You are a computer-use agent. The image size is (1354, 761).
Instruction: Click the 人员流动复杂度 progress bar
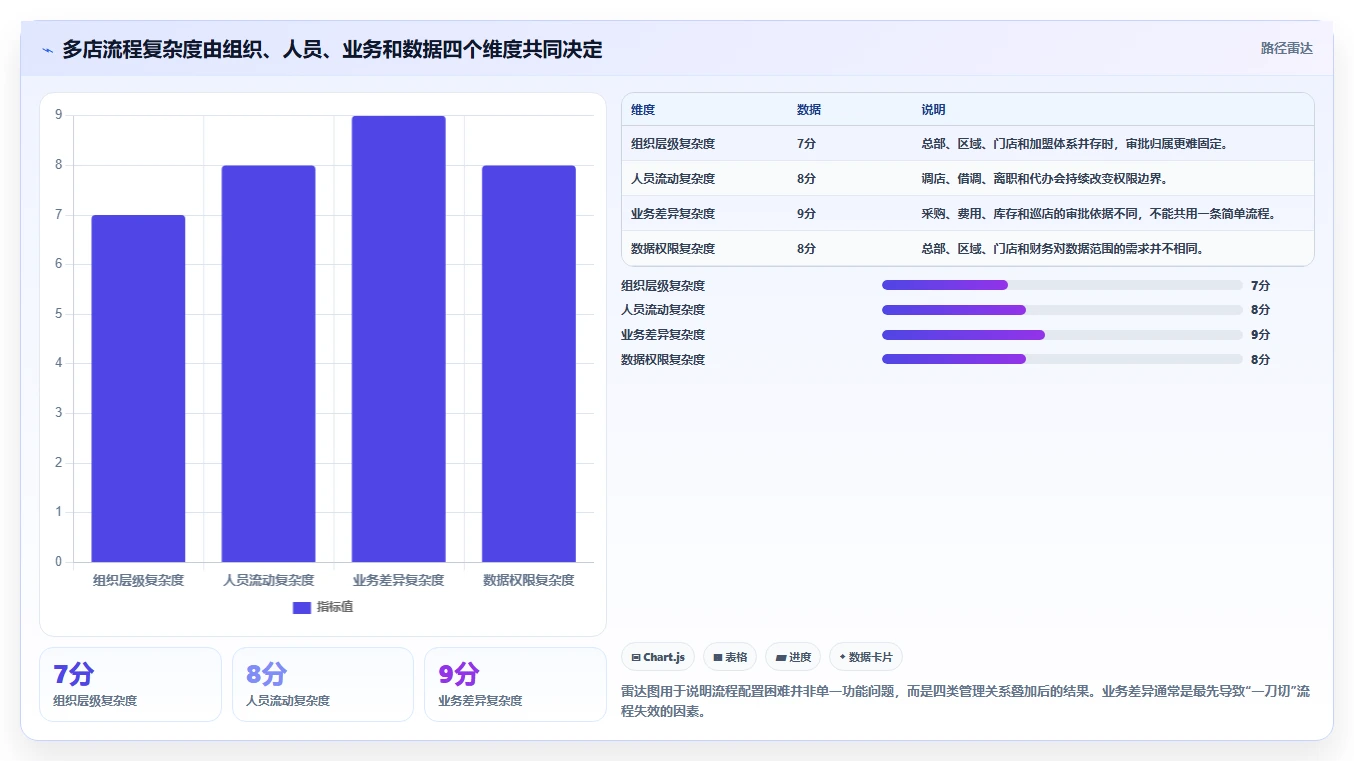pyautogui.click(x=1062, y=310)
